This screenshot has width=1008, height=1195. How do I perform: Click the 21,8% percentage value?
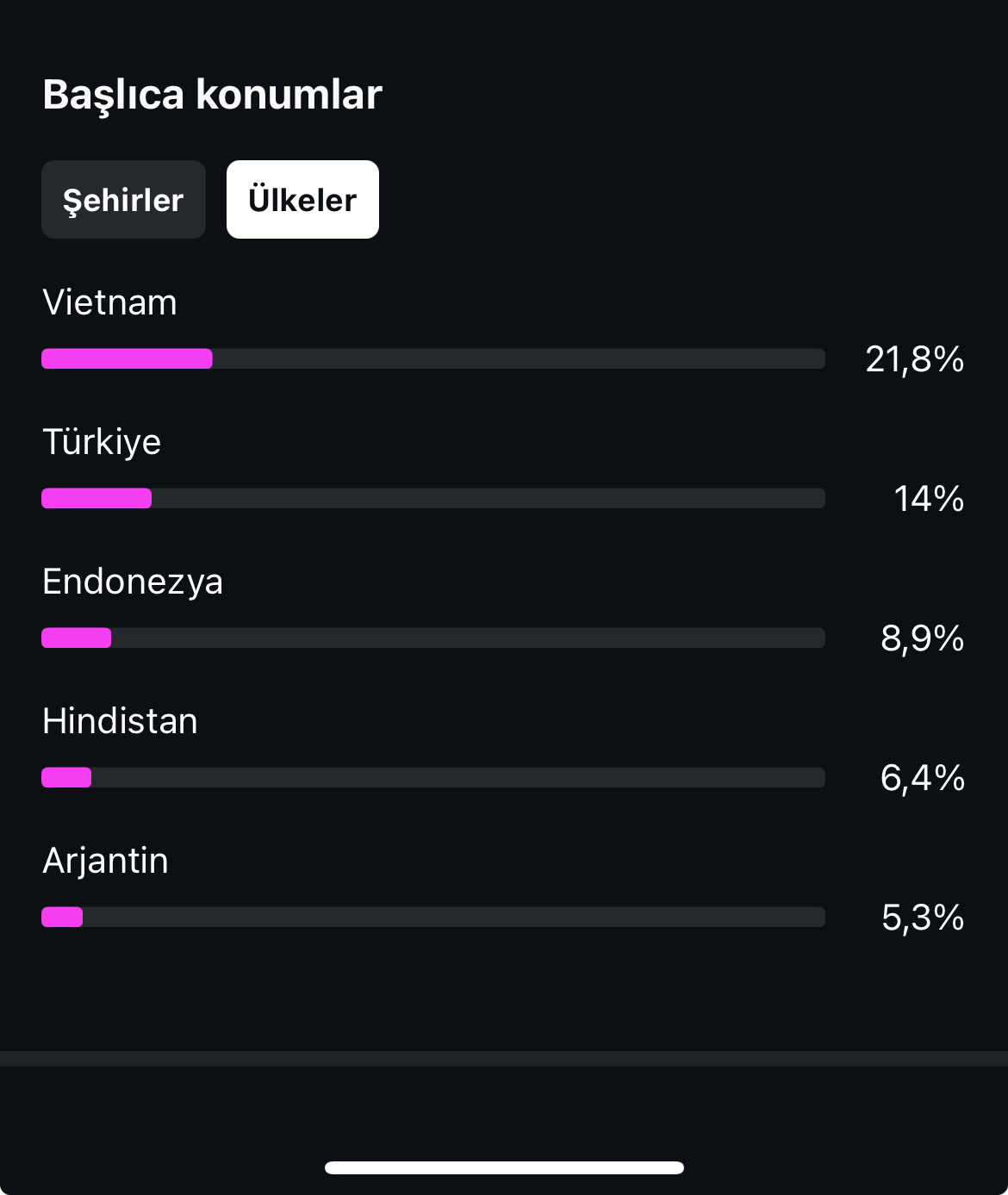[x=915, y=358]
